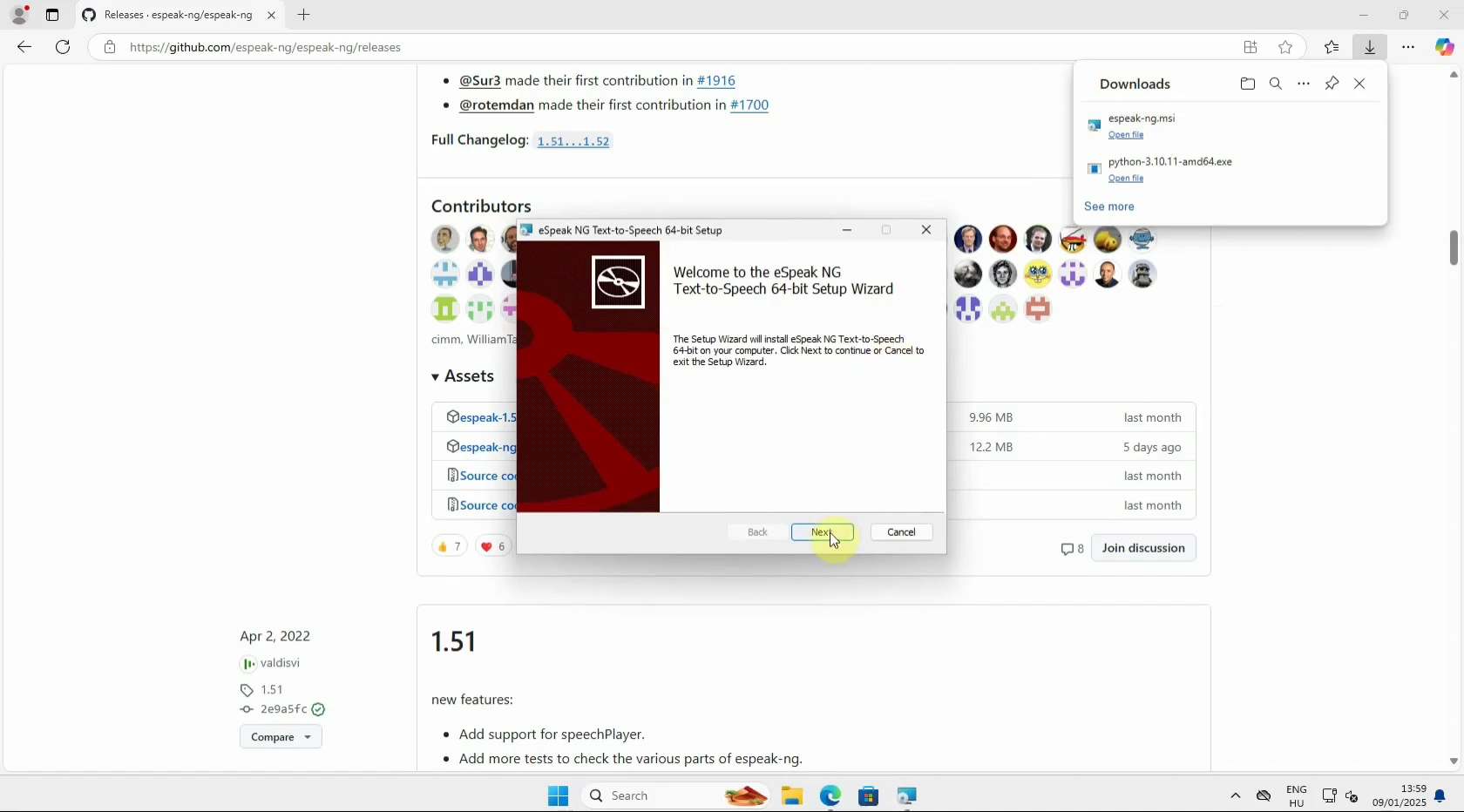Open more options in Downloads panel
This screenshot has width=1464, height=812.
pyautogui.click(x=1304, y=84)
